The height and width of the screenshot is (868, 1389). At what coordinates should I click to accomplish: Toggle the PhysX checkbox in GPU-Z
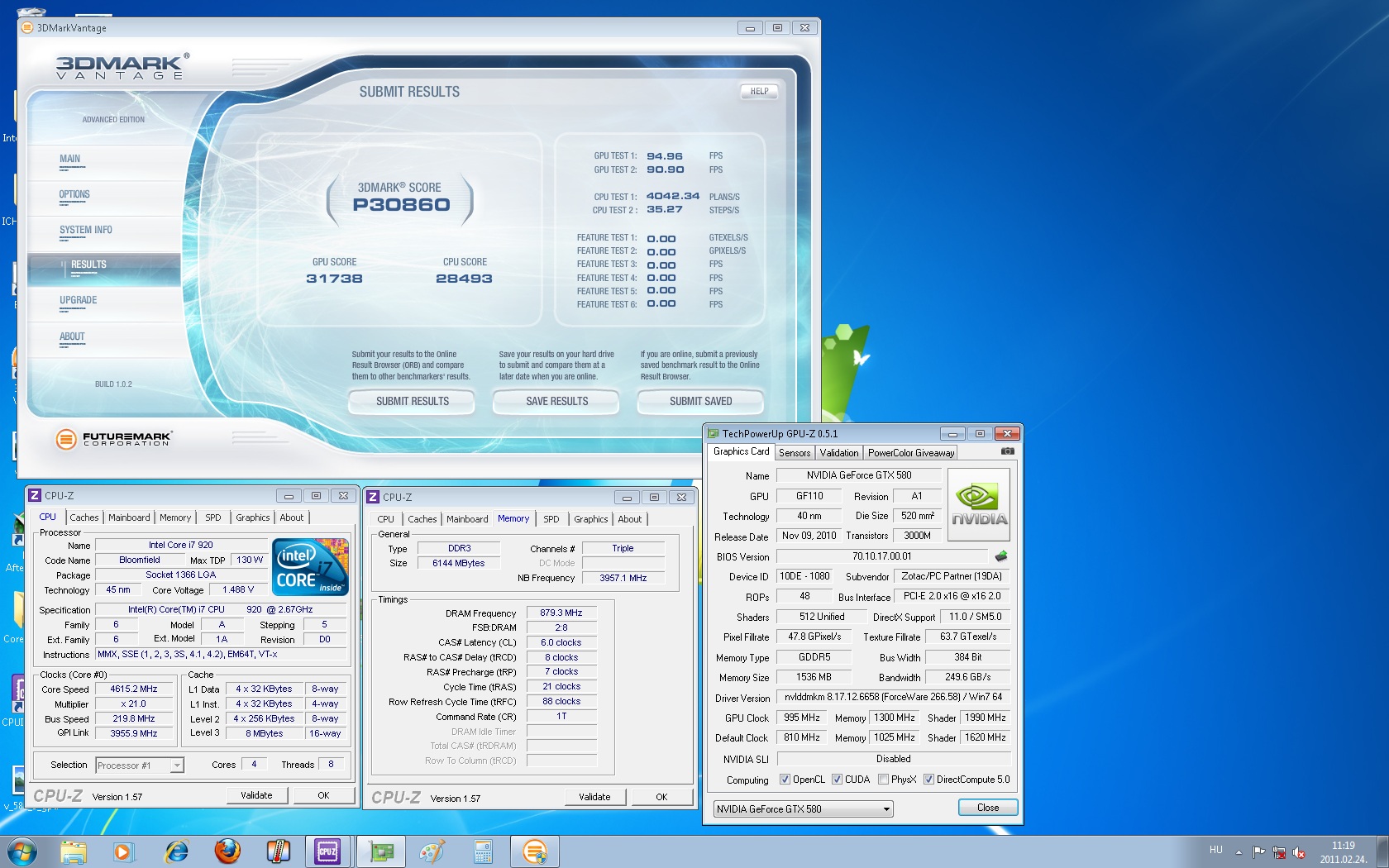(x=883, y=779)
